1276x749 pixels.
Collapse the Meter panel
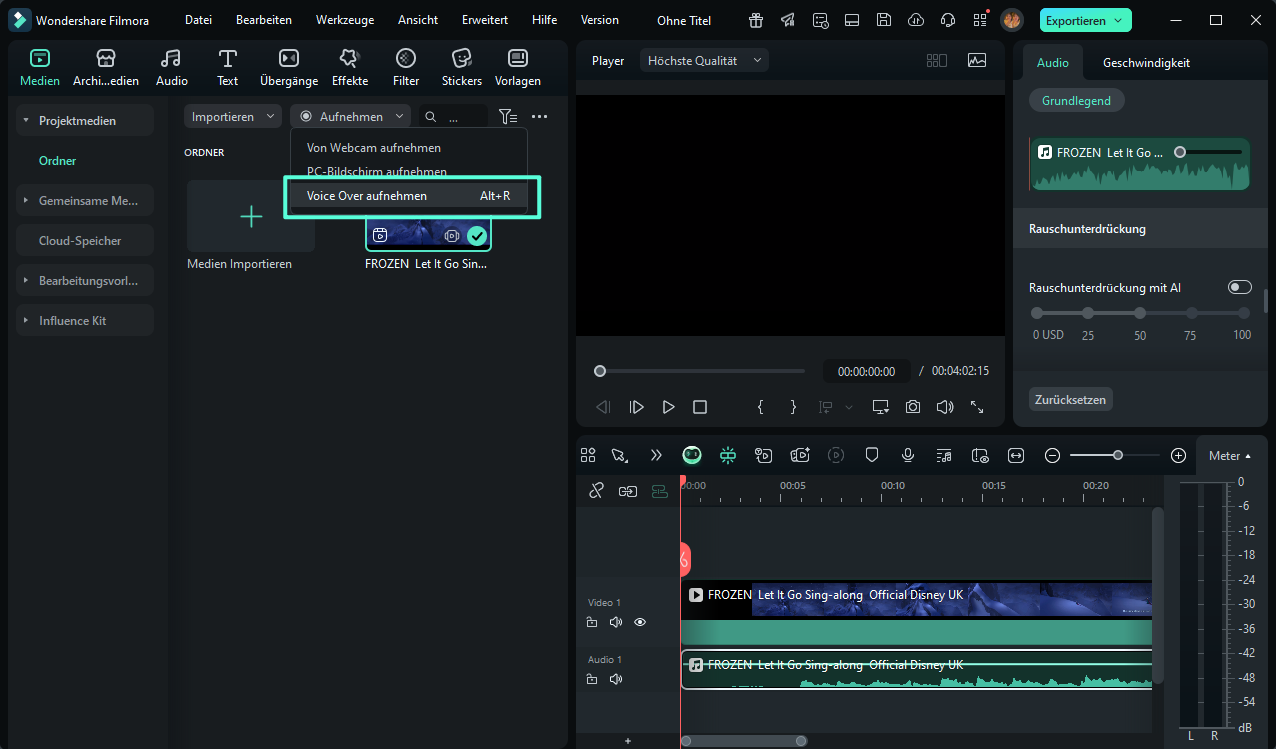tap(1230, 456)
